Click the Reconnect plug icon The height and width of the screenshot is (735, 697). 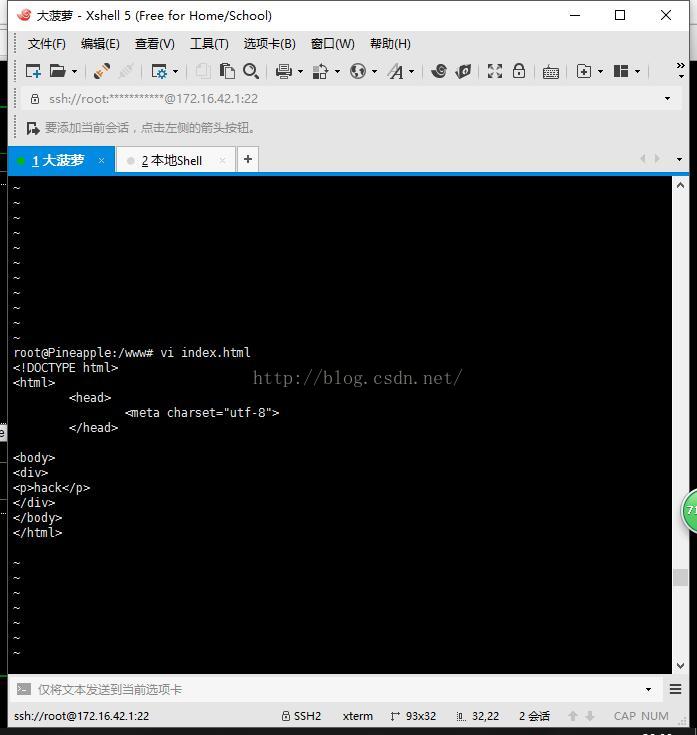click(102, 71)
